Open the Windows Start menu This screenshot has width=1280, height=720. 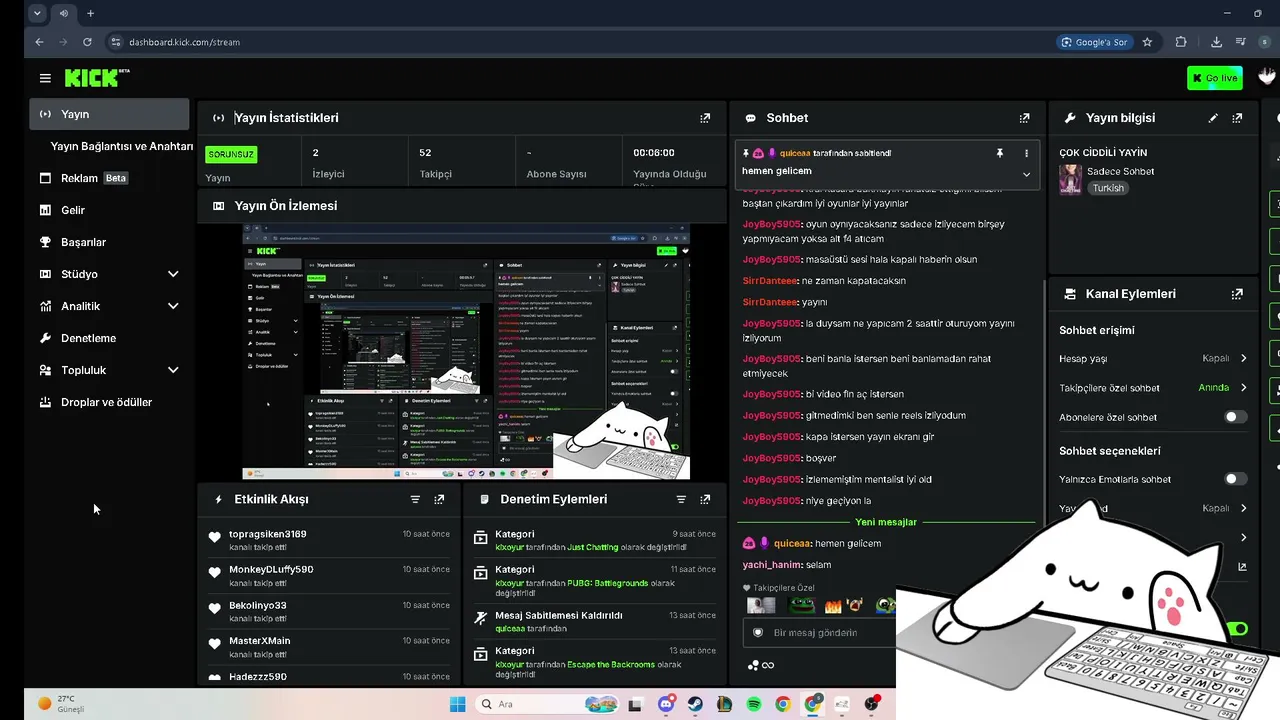pyautogui.click(x=457, y=704)
